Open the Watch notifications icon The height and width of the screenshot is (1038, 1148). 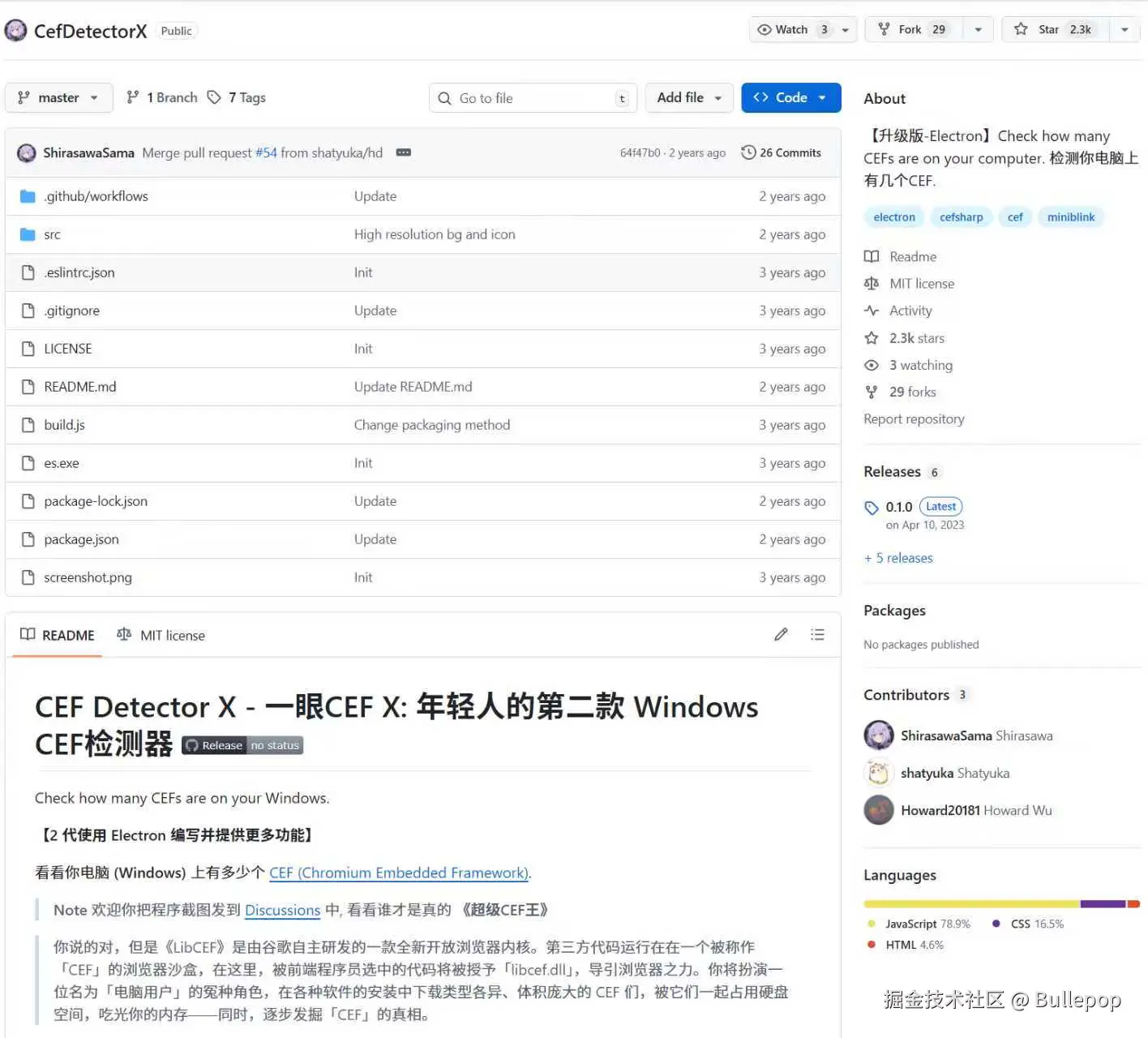click(765, 29)
